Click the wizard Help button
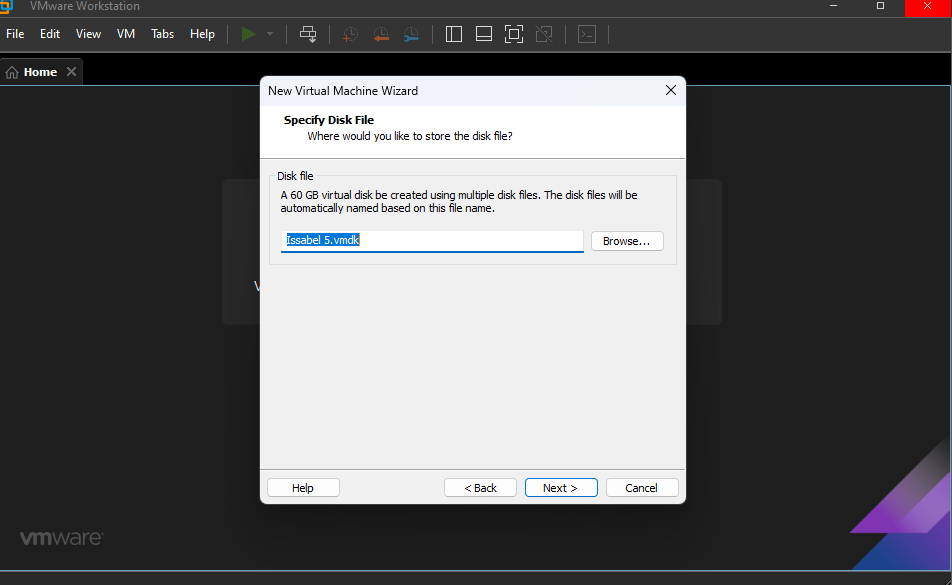Screen dimensions: 952x585 pyautogui.click(x=303, y=488)
